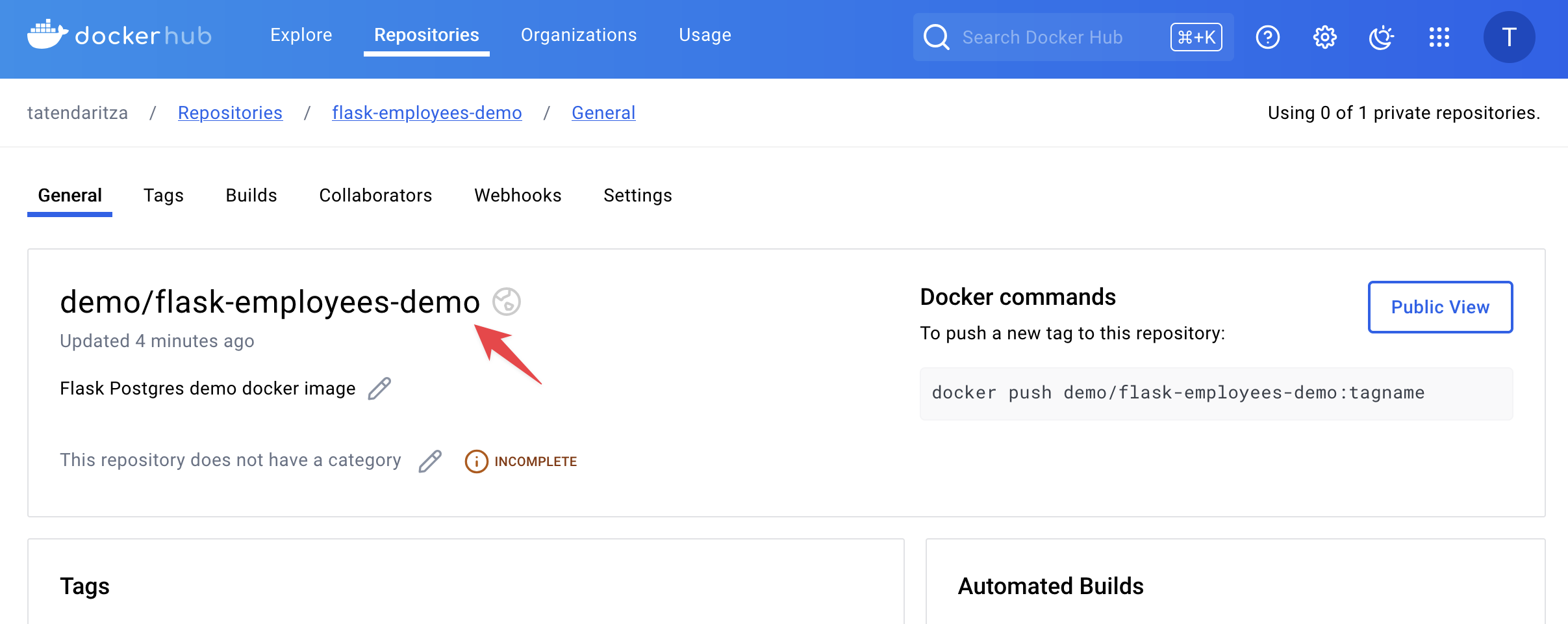The height and width of the screenshot is (624, 1568).
Task: Focus the Search Docker Hub field
Action: pyautogui.click(x=1074, y=37)
